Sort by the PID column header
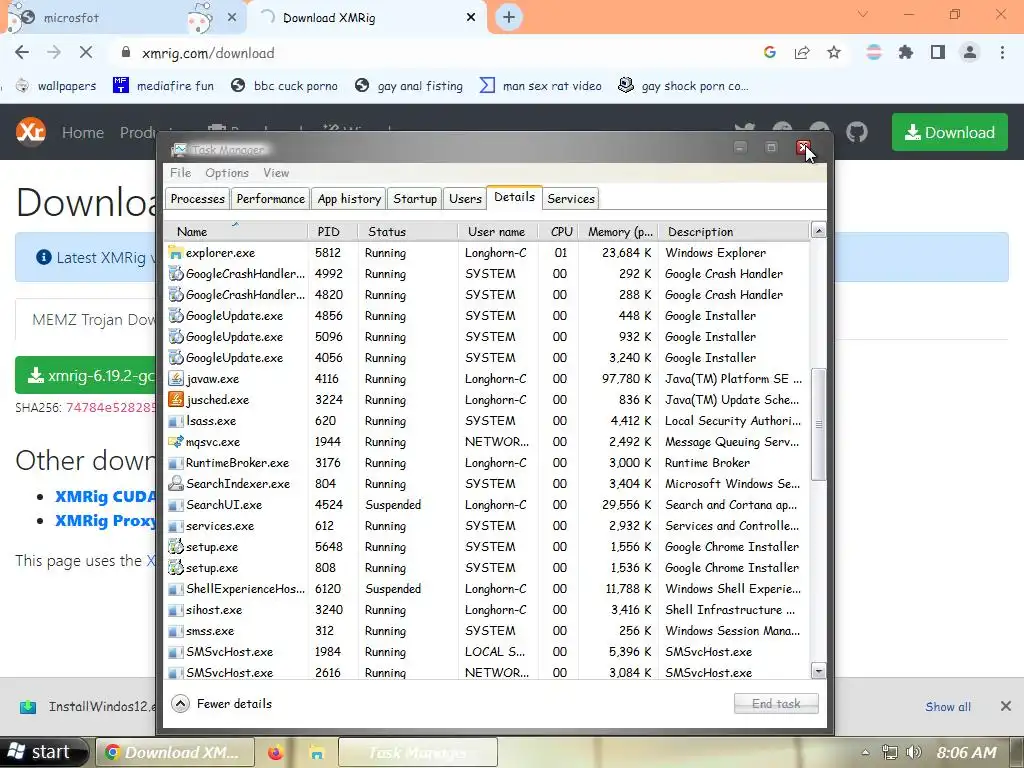 coord(333,232)
